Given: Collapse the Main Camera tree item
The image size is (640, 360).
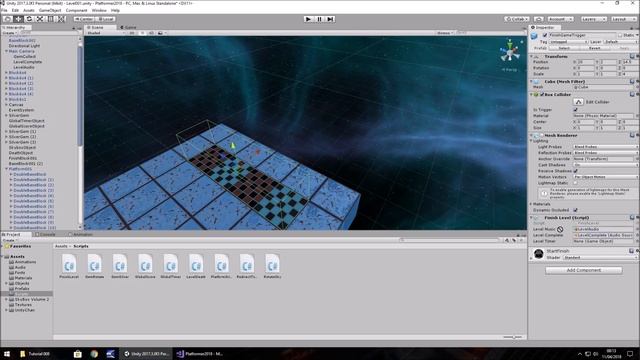Looking at the screenshot, I should point(7,51).
